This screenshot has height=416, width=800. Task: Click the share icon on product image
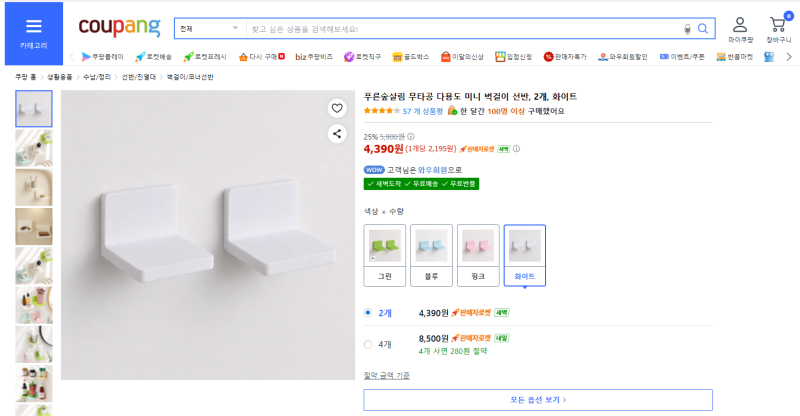(x=337, y=134)
